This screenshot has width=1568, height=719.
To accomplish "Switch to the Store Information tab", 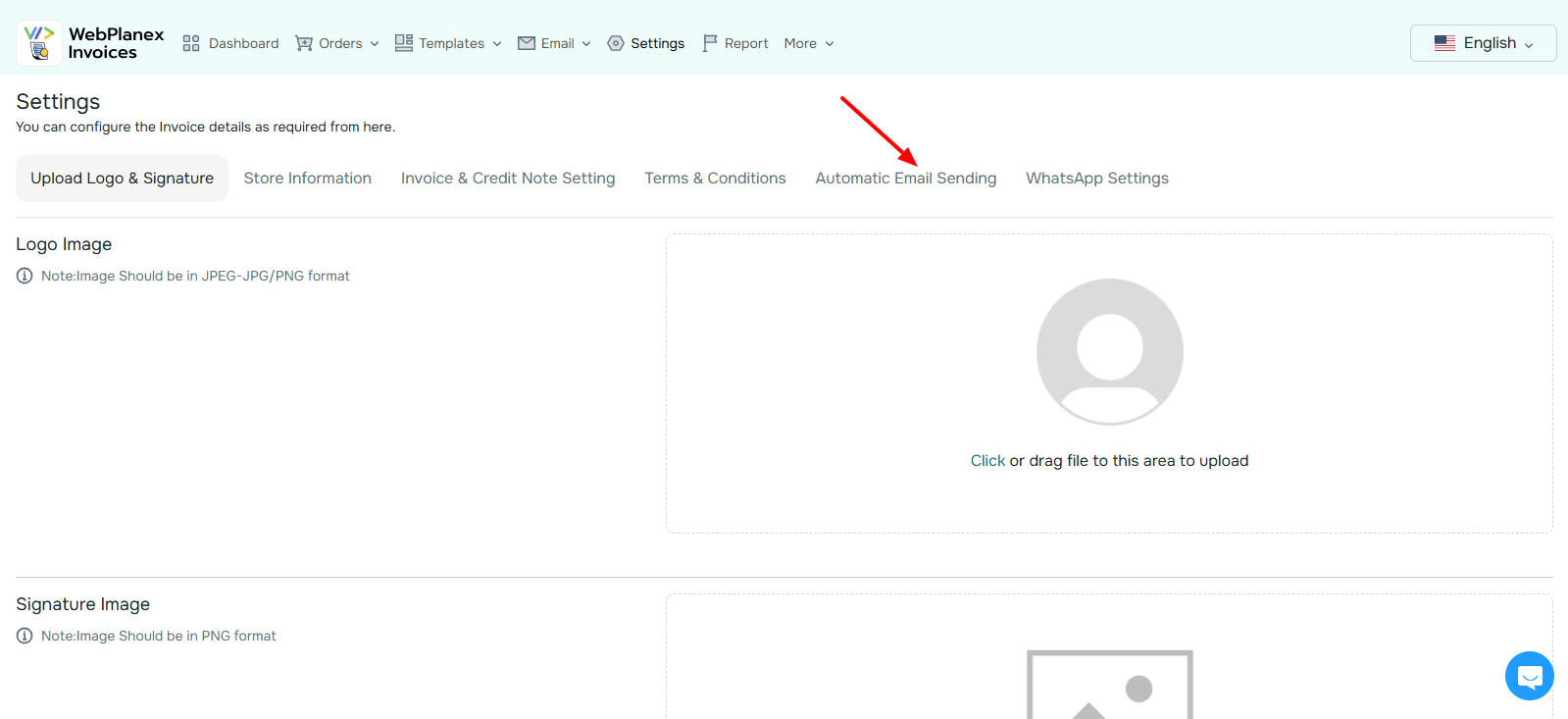I will (x=307, y=179).
